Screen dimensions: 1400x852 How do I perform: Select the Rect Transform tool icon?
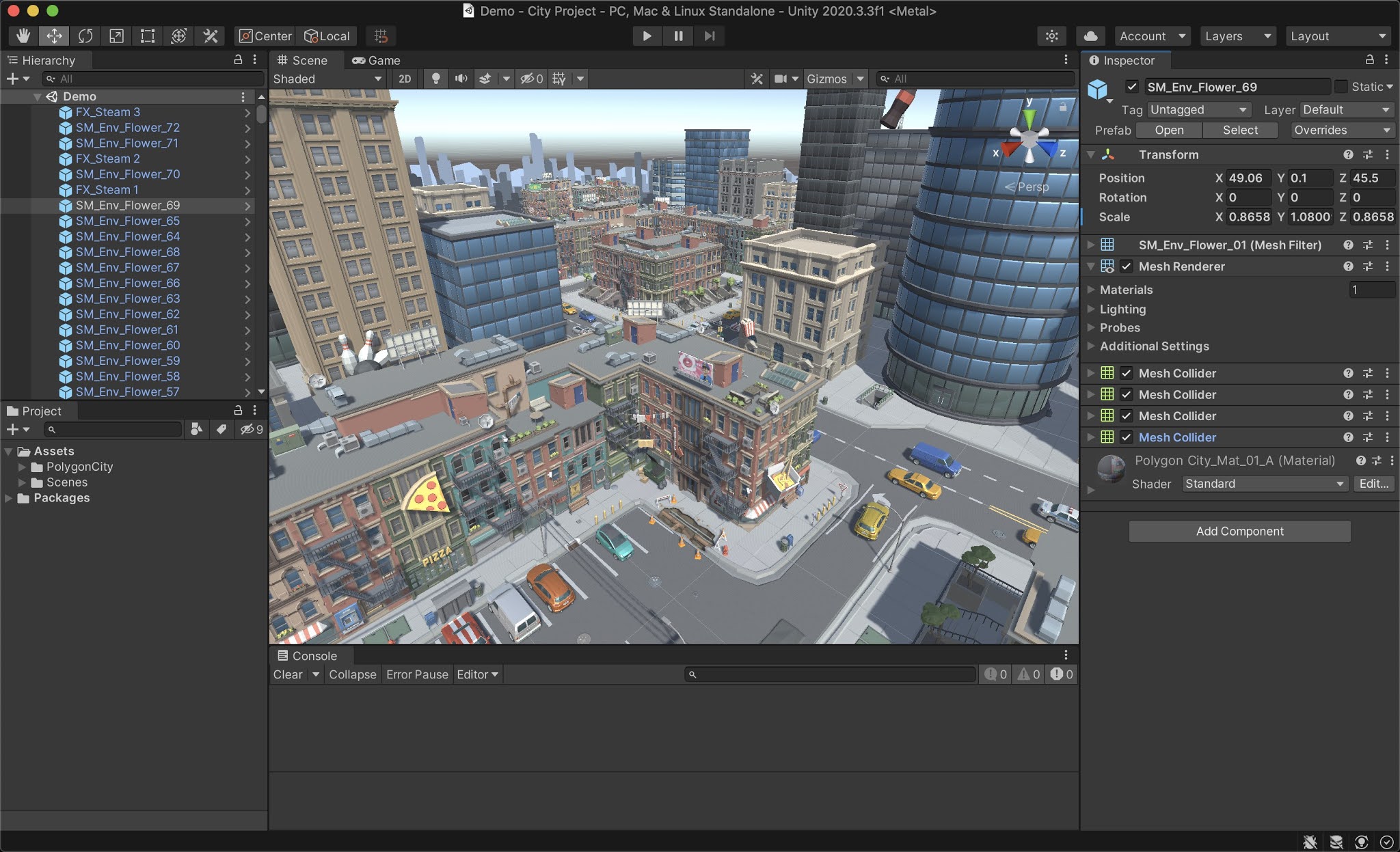pos(147,35)
